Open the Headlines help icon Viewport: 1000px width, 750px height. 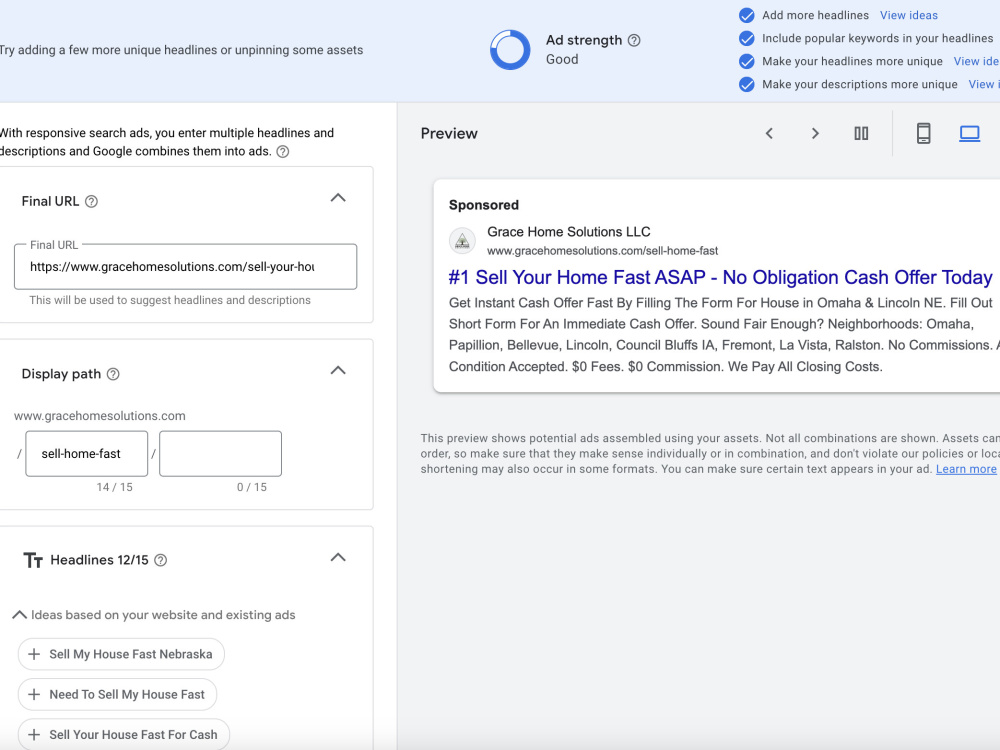tap(161, 560)
